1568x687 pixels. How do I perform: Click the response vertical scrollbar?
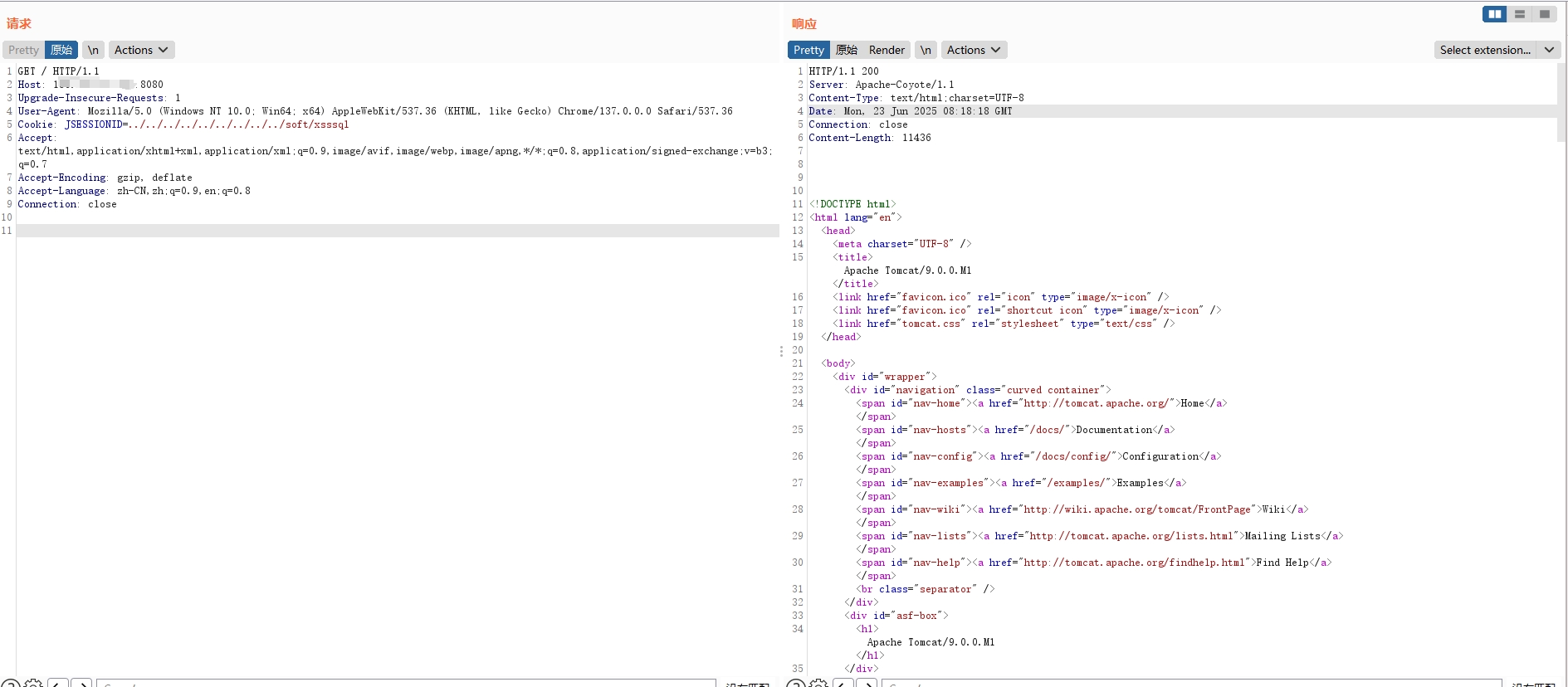pyautogui.click(x=1561, y=101)
